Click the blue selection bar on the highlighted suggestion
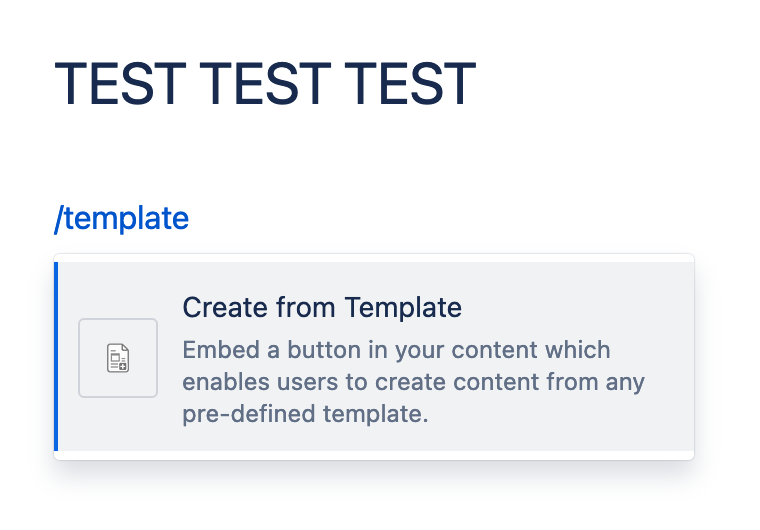This screenshot has width=760, height=530. pyautogui.click(x=56, y=356)
